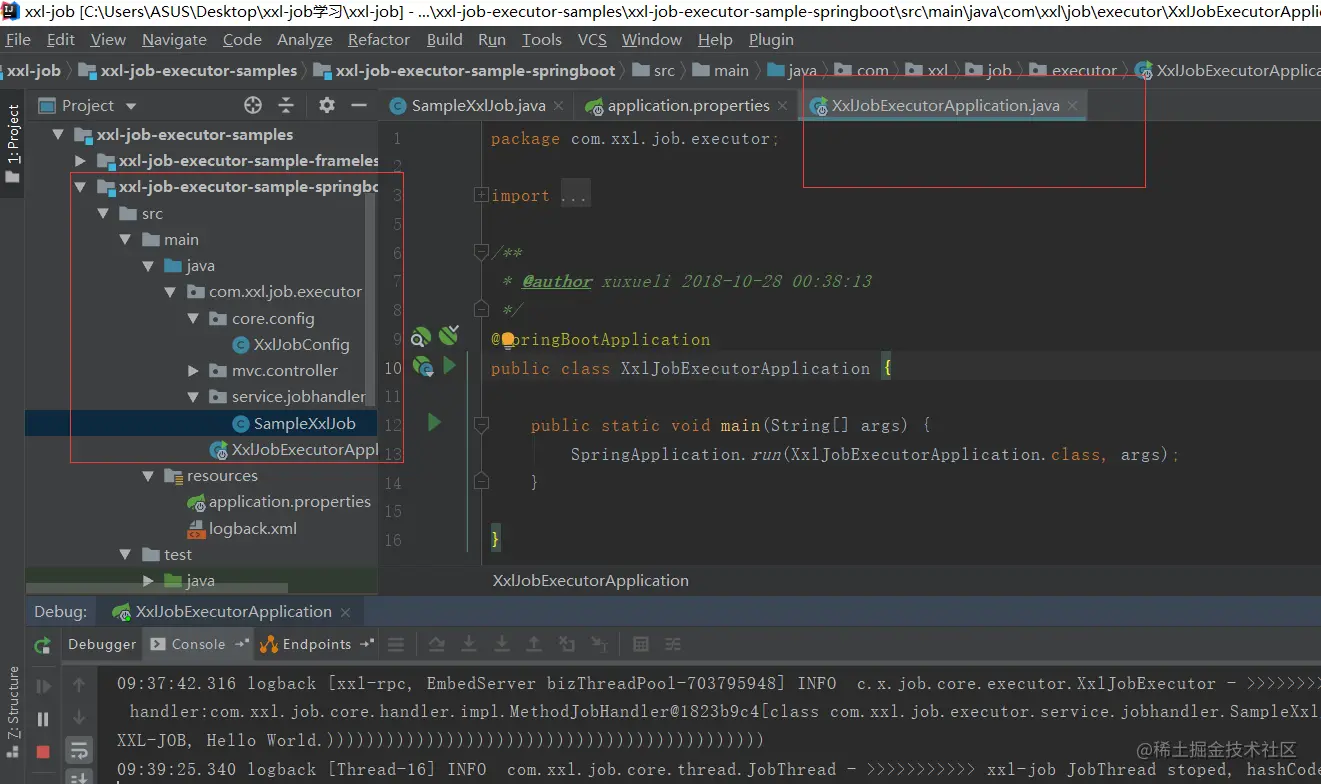Collapse all via Project panel icon

click(286, 106)
